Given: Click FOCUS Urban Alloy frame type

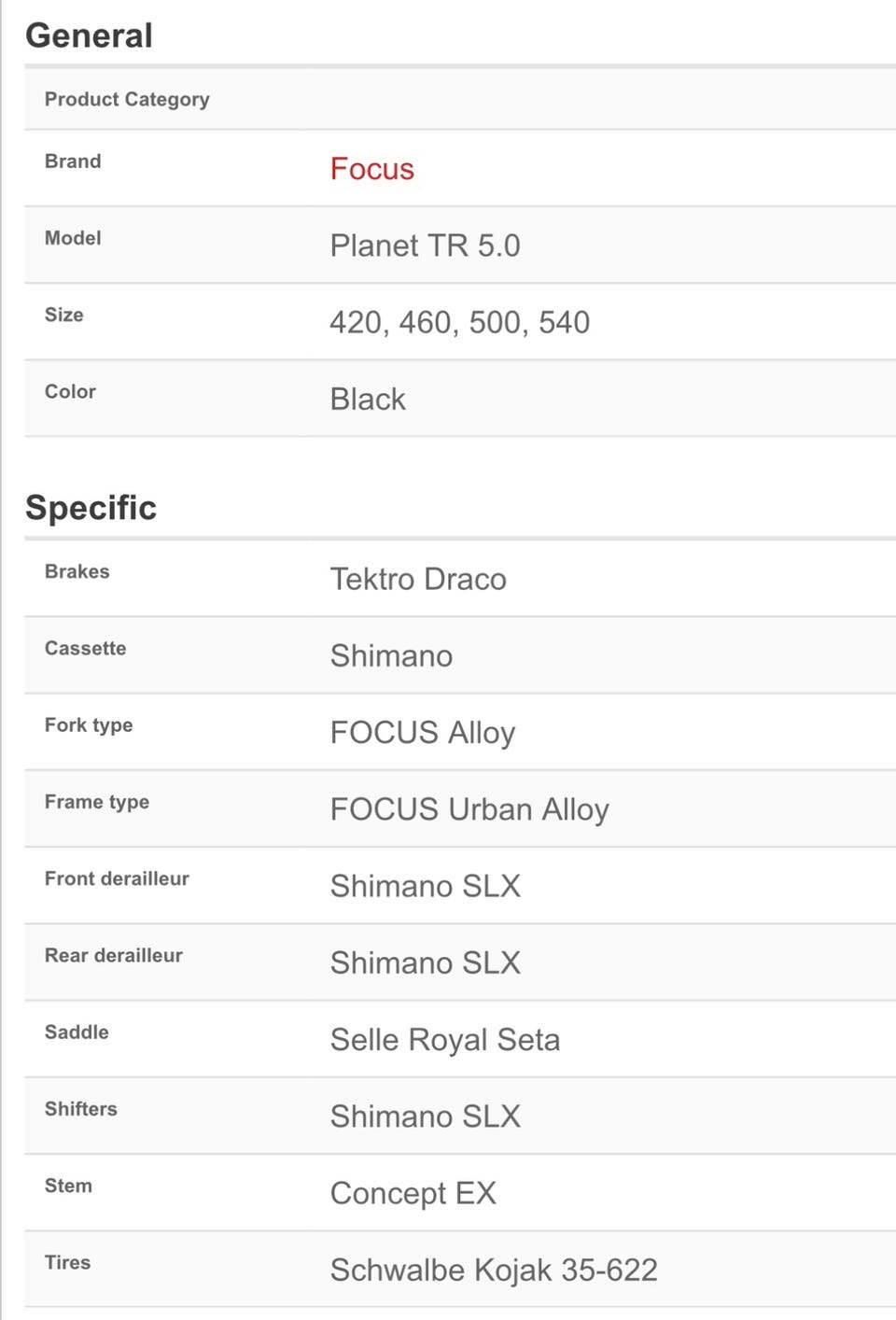Looking at the screenshot, I should [x=469, y=809].
